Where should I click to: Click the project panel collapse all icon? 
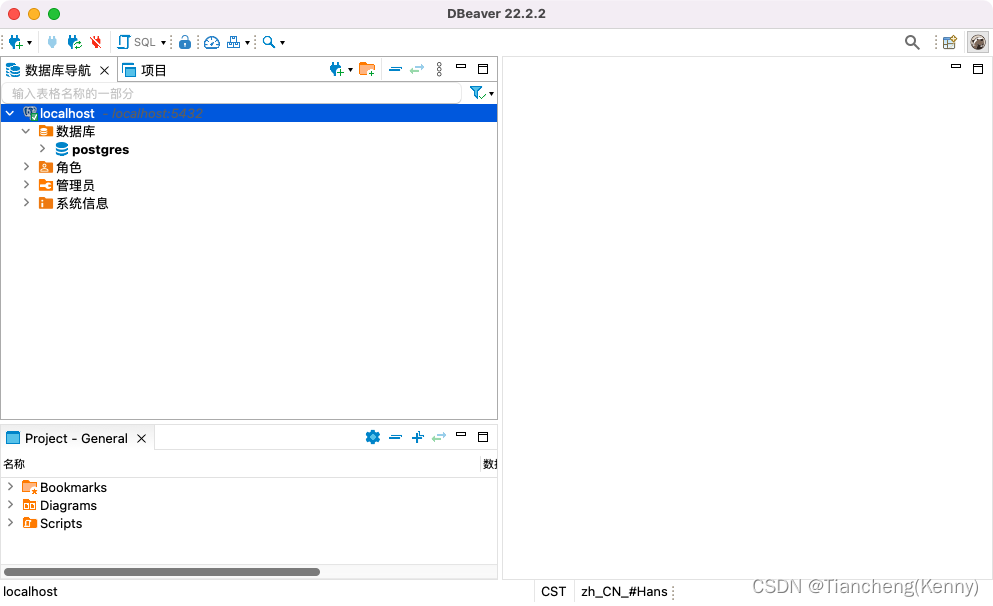click(x=396, y=437)
